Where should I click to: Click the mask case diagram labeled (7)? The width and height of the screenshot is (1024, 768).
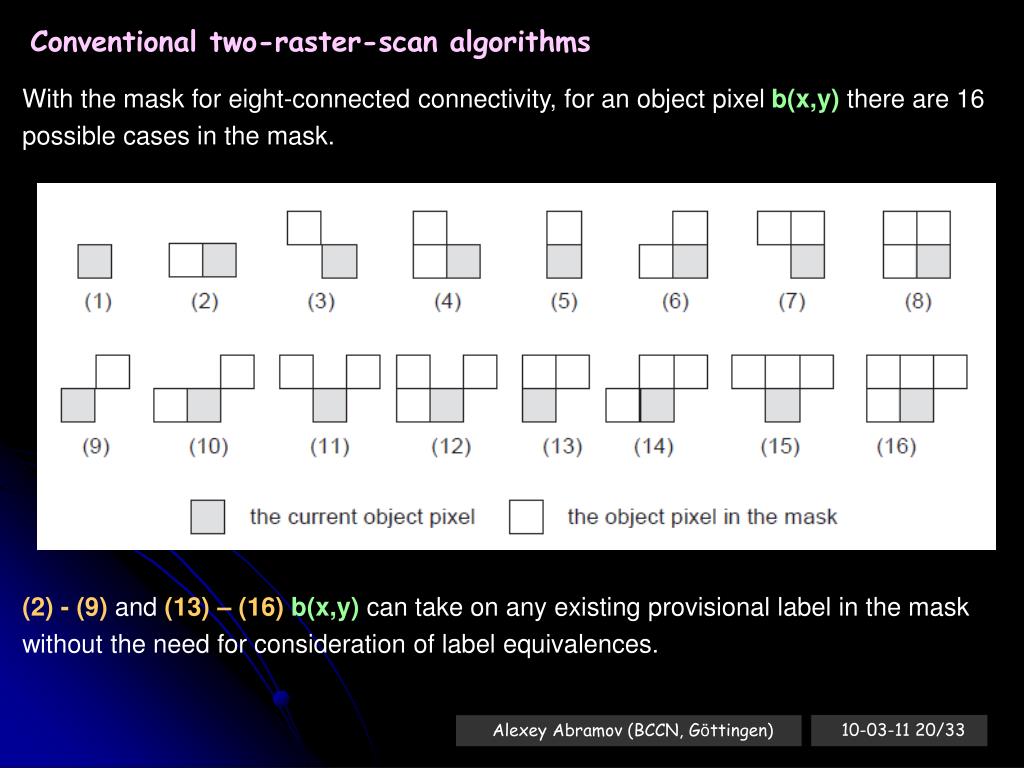[791, 244]
